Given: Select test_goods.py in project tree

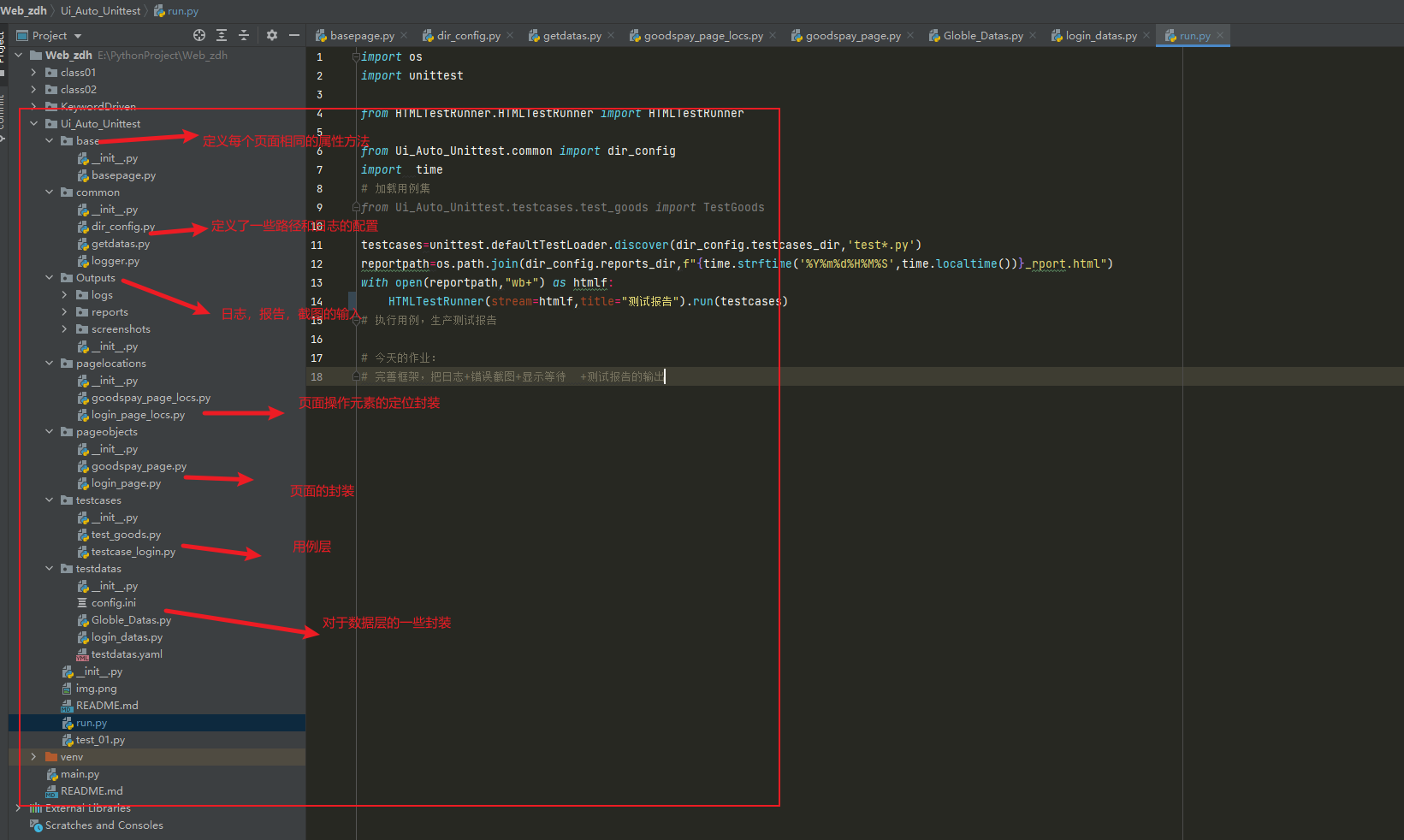Looking at the screenshot, I should pyautogui.click(x=126, y=535).
